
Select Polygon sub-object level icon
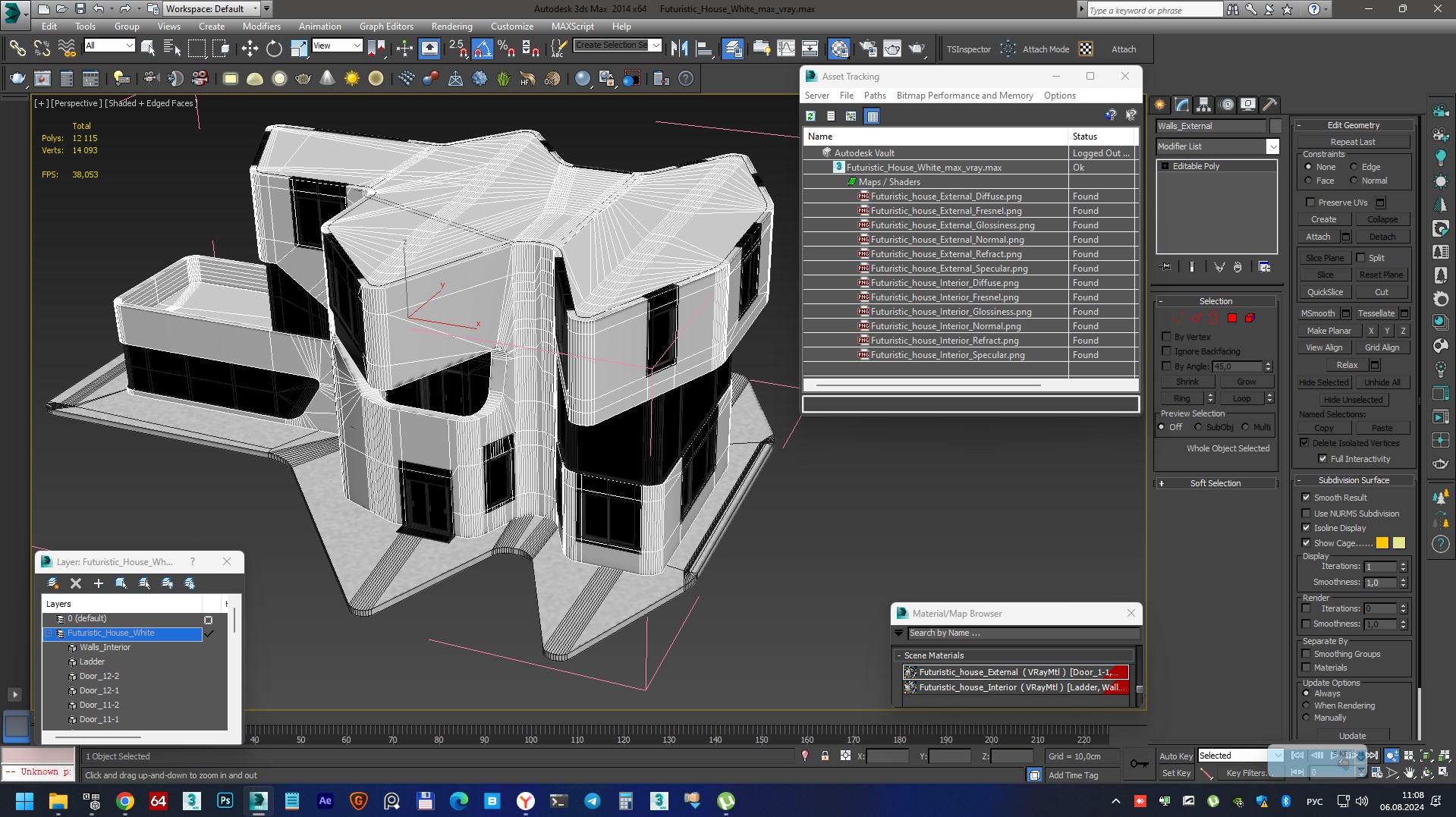click(x=1232, y=319)
